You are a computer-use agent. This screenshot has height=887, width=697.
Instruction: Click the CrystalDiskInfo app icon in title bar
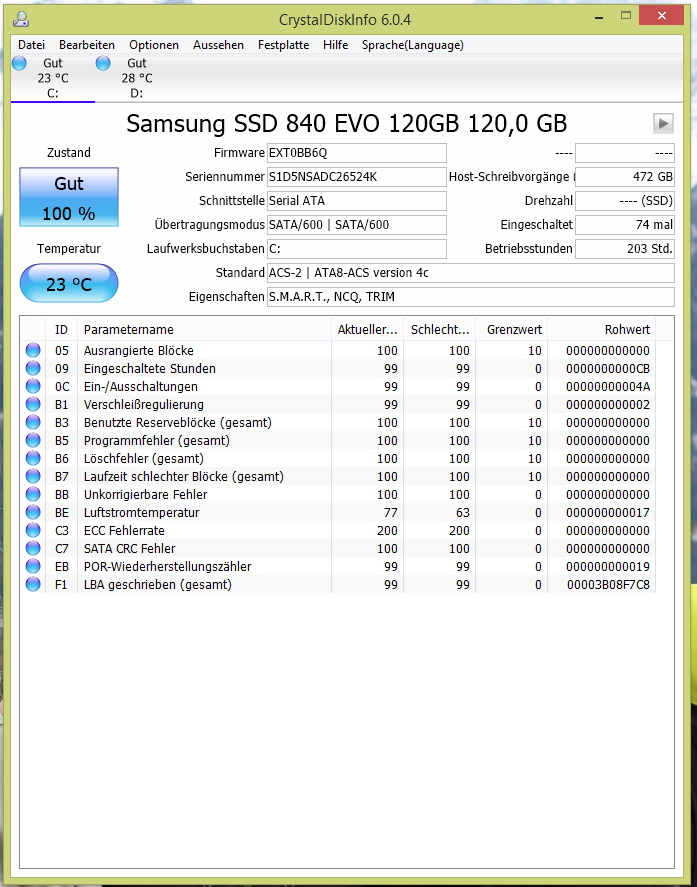pyautogui.click(x=21, y=20)
